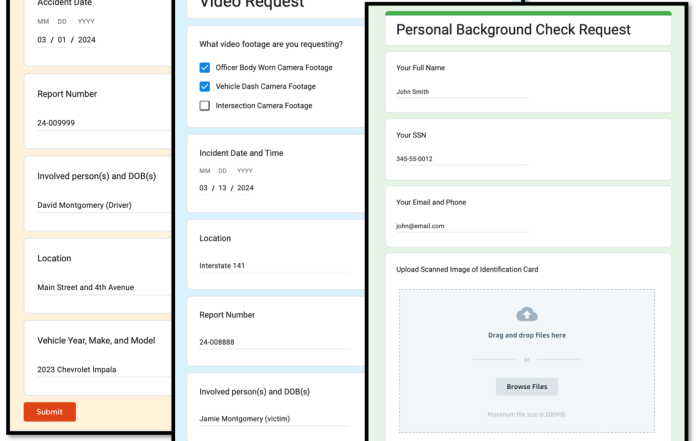Uncheck Vehicle Dash Camera Footage checkbox

coord(204,86)
